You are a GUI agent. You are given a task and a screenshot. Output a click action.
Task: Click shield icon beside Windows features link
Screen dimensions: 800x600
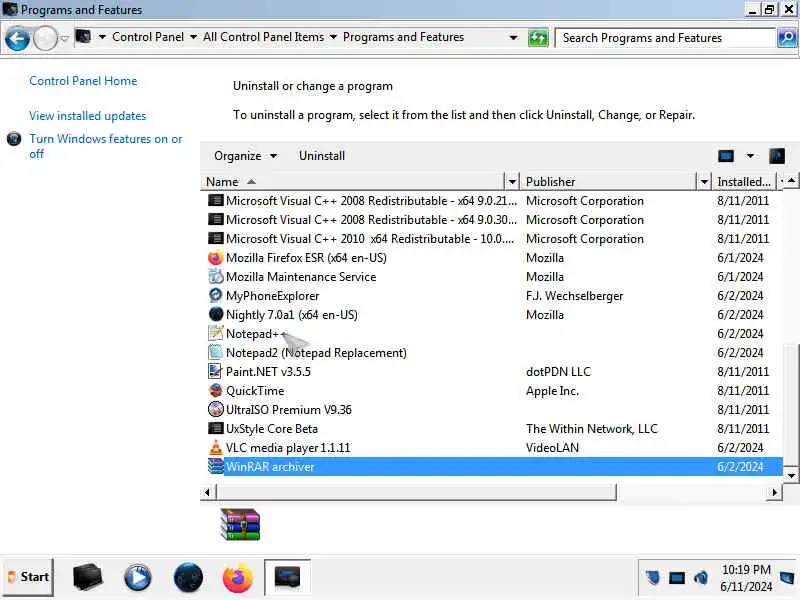[x=14, y=139]
